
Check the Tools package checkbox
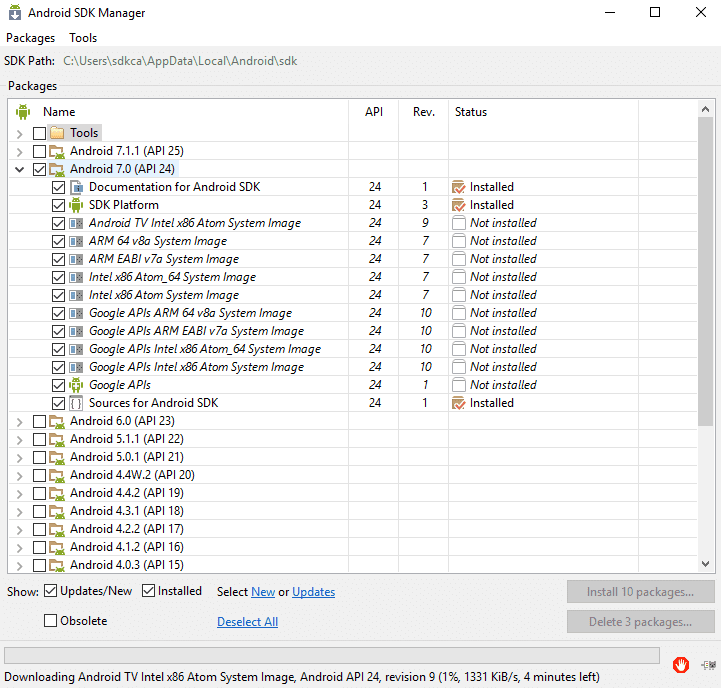click(x=40, y=133)
